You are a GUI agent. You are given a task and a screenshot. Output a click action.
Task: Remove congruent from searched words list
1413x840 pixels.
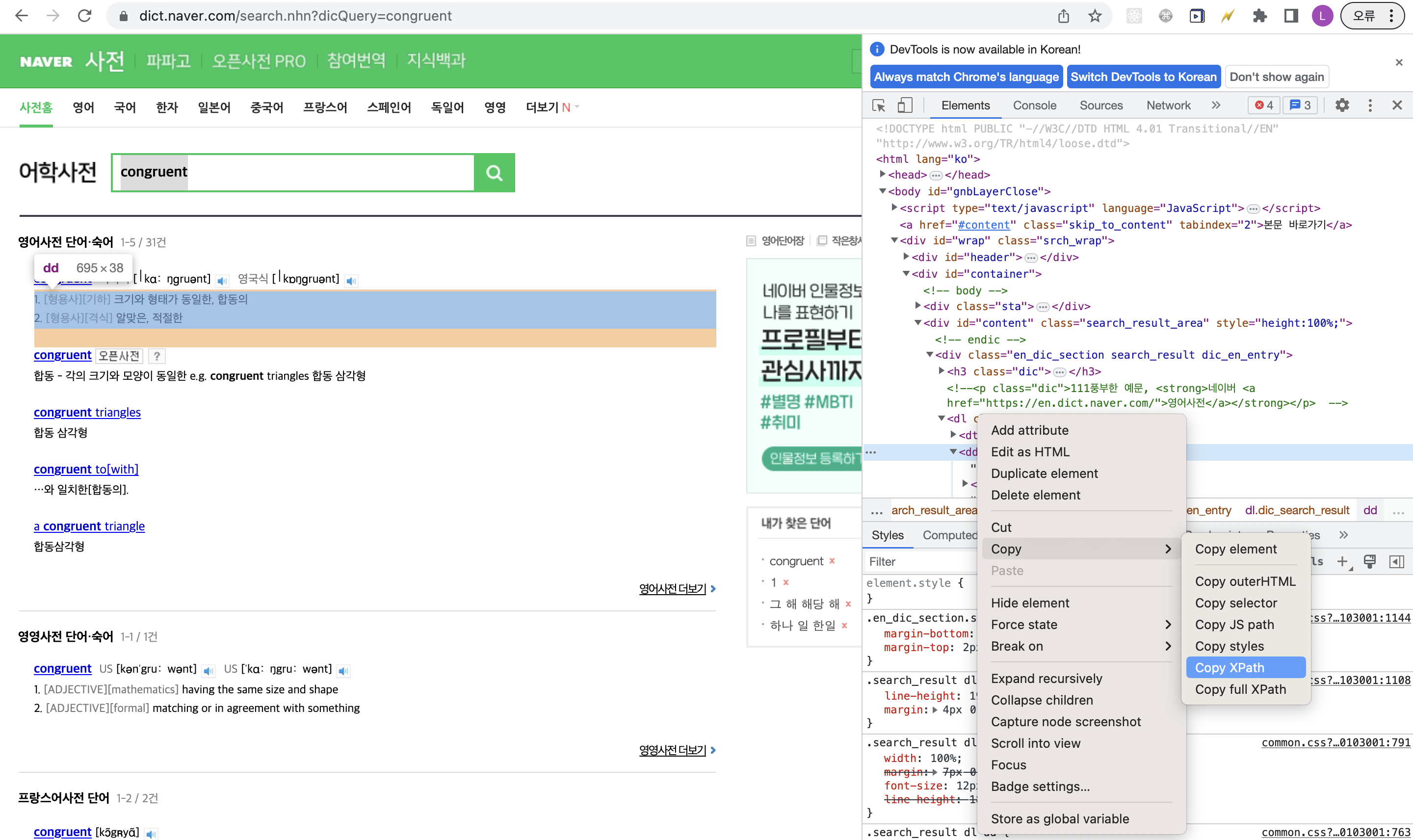tap(832, 561)
